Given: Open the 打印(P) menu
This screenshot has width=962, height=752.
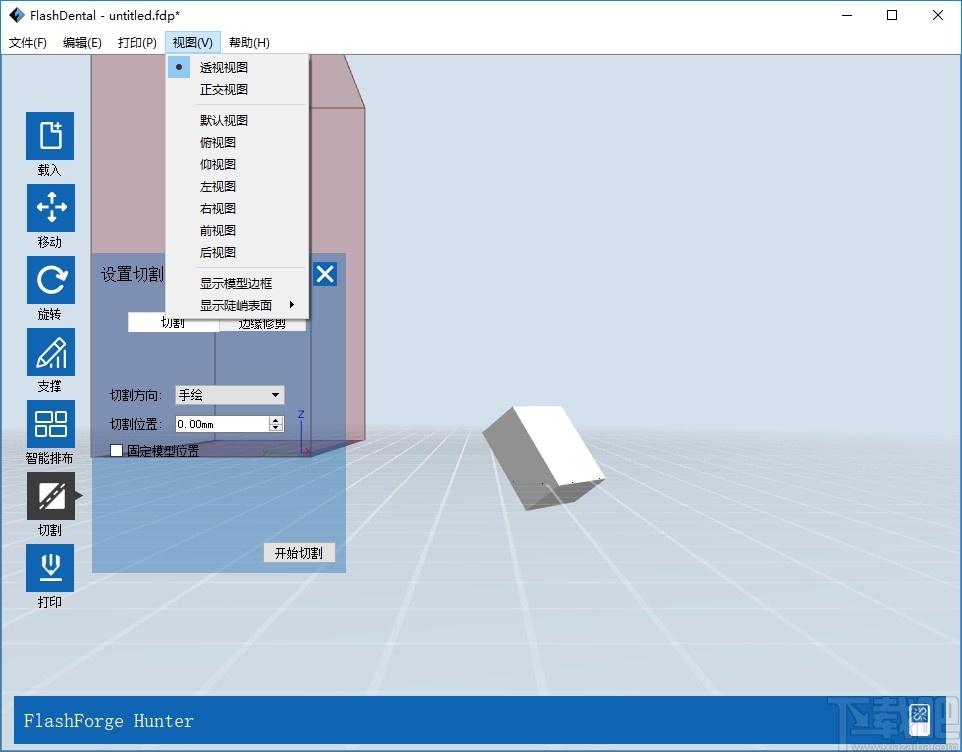Looking at the screenshot, I should [137, 42].
